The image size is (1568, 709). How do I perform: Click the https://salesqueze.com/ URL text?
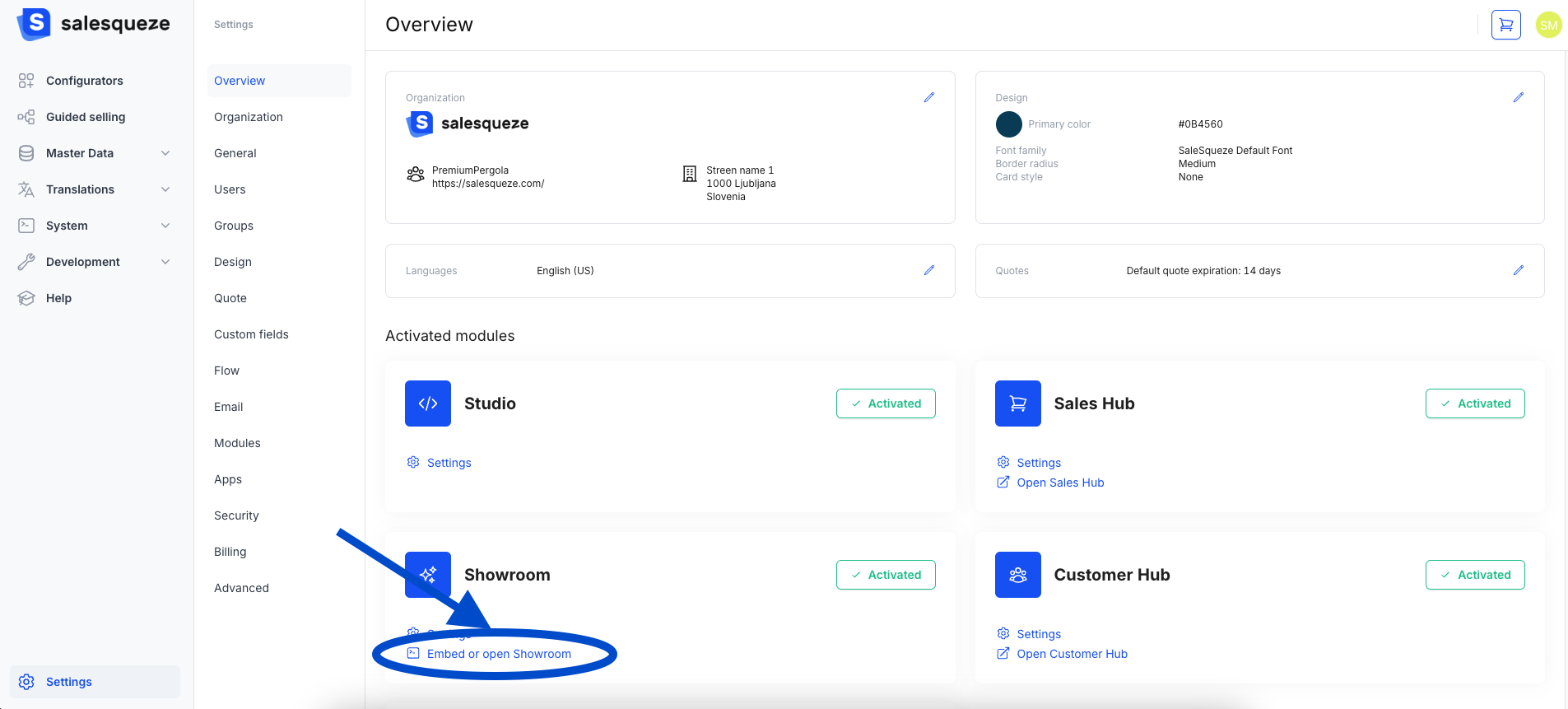click(x=488, y=184)
